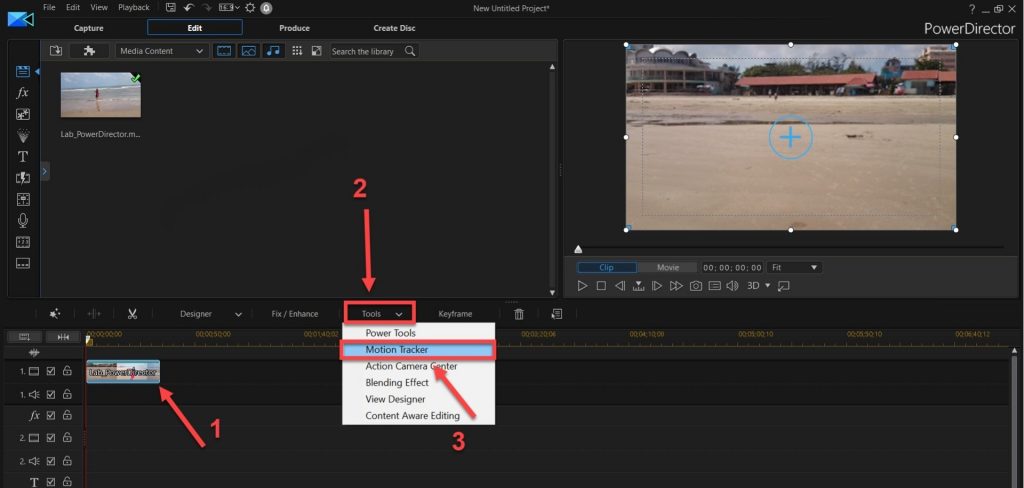This screenshot has height=488, width=1024.
Task: Open the File menu
Action: (49, 8)
